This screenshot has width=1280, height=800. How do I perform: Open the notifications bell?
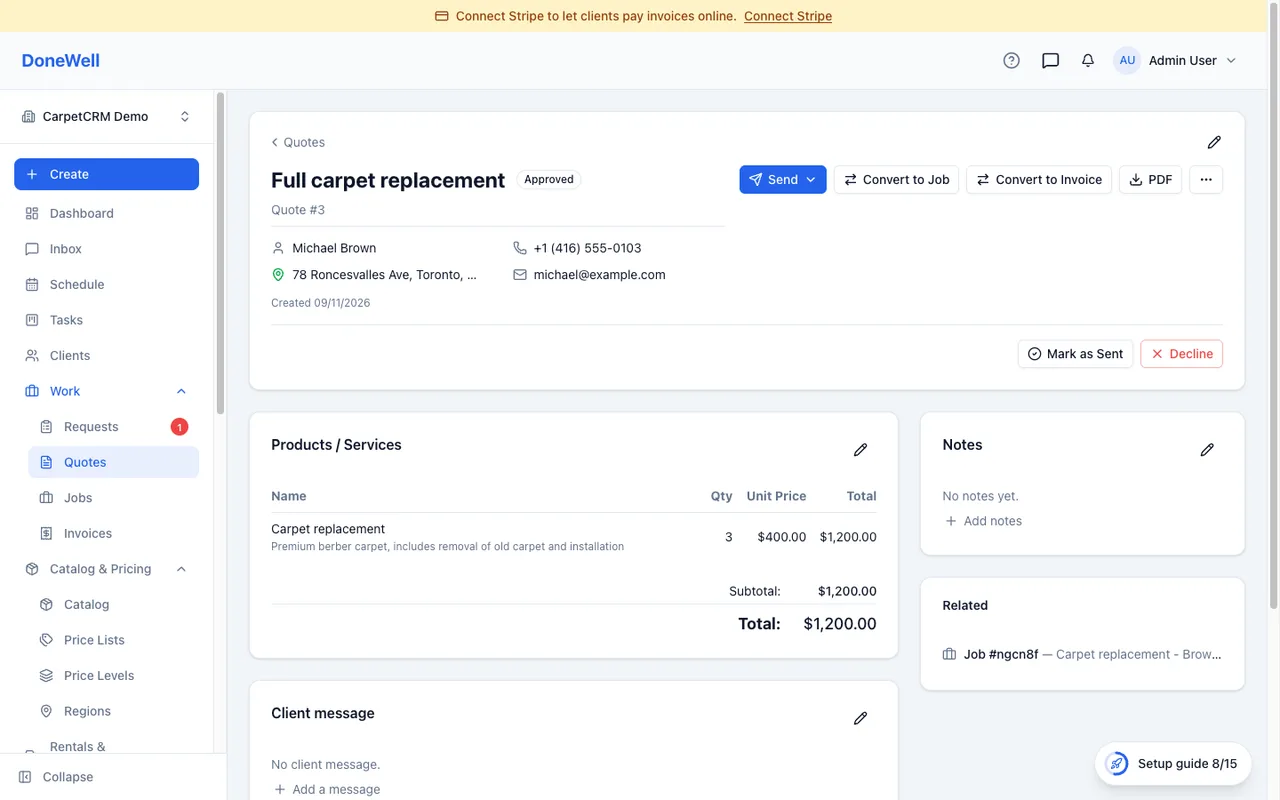[1088, 61]
